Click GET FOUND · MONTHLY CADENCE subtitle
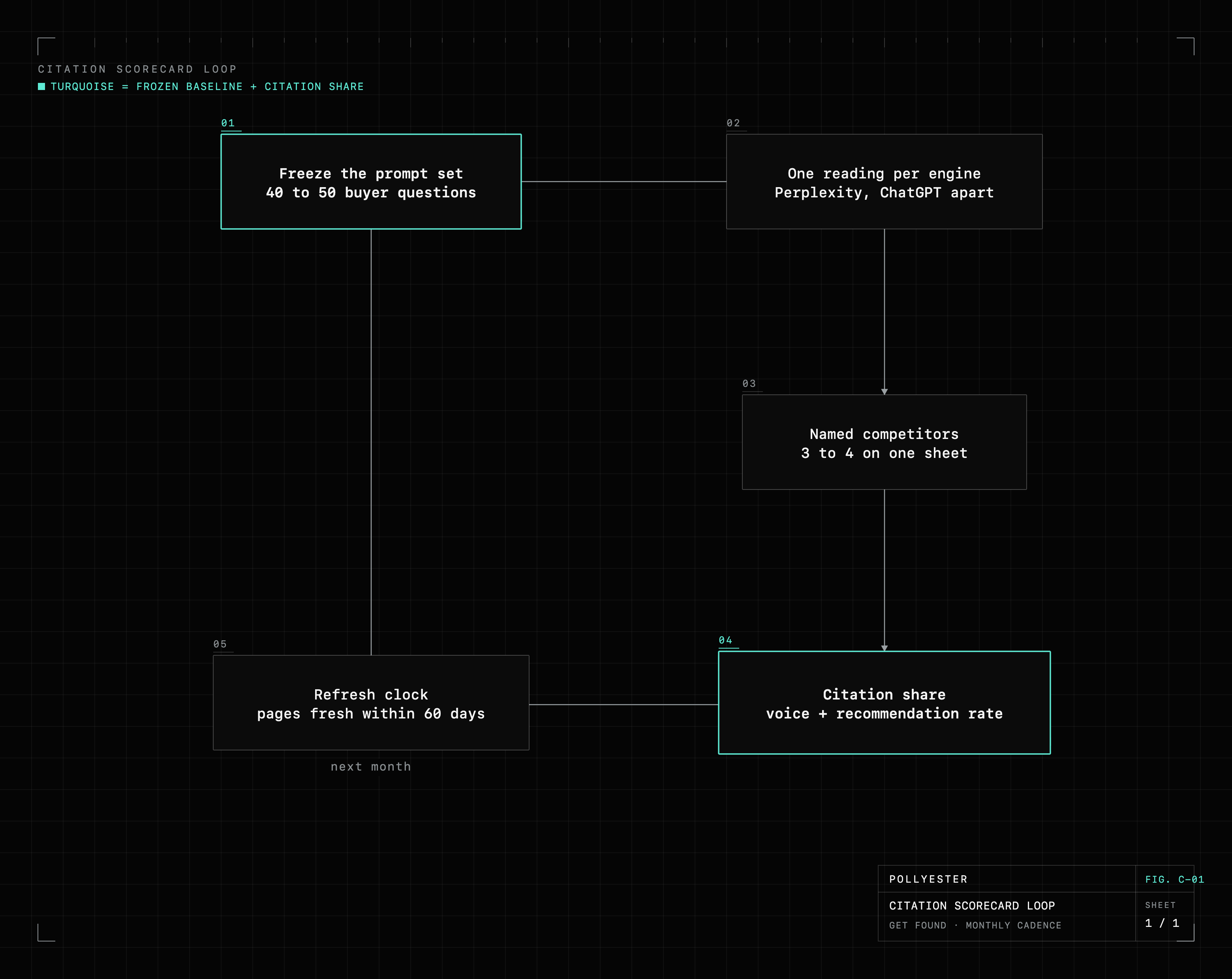1232x979 pixels. [975, 925]
